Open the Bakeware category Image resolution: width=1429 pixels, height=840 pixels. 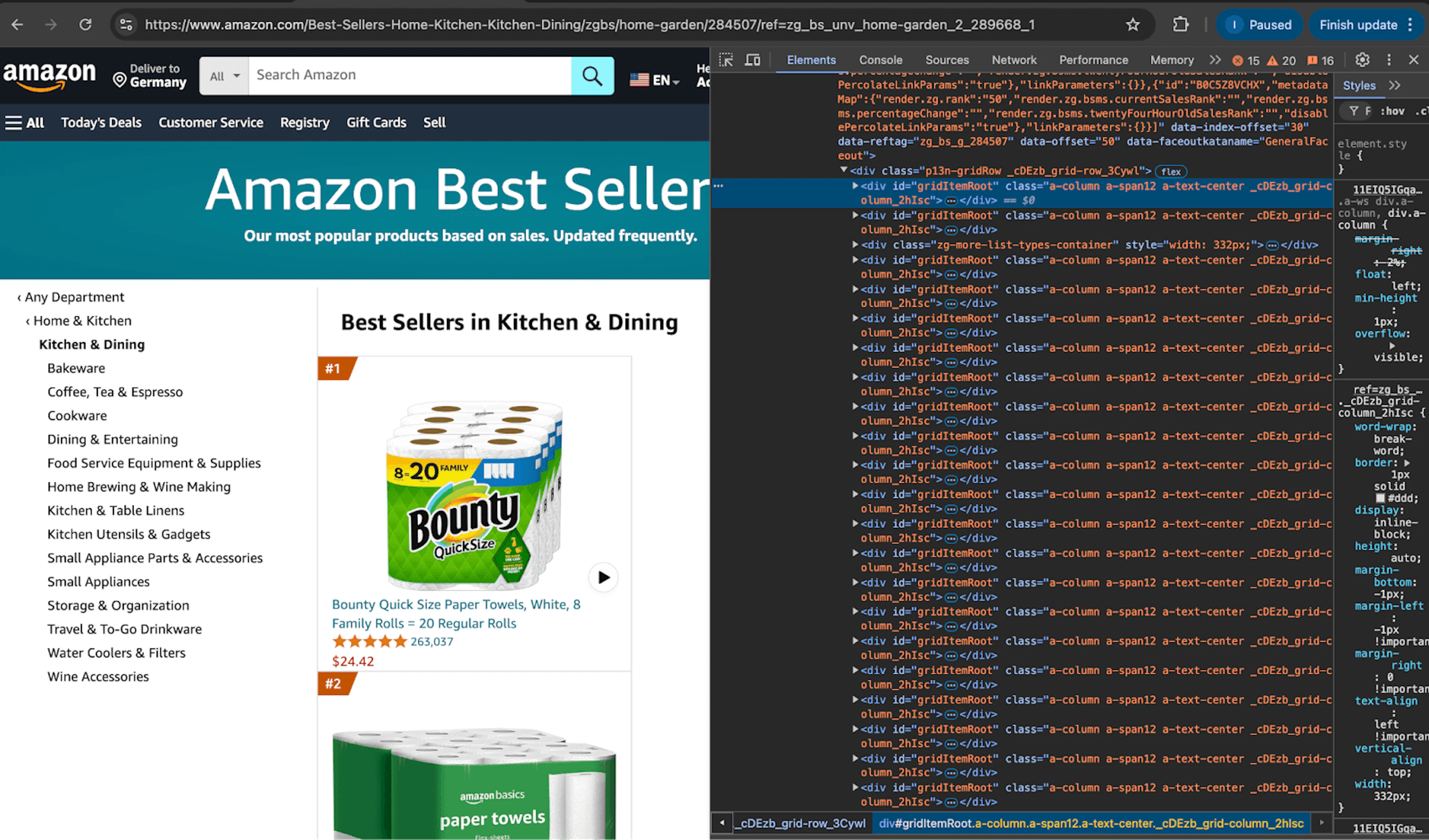click(x=76, y=368)
